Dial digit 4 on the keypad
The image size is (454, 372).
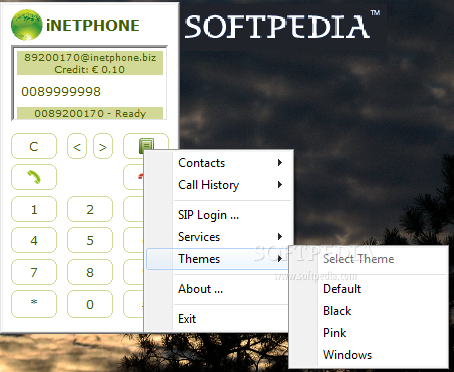(x=34, y=240)
